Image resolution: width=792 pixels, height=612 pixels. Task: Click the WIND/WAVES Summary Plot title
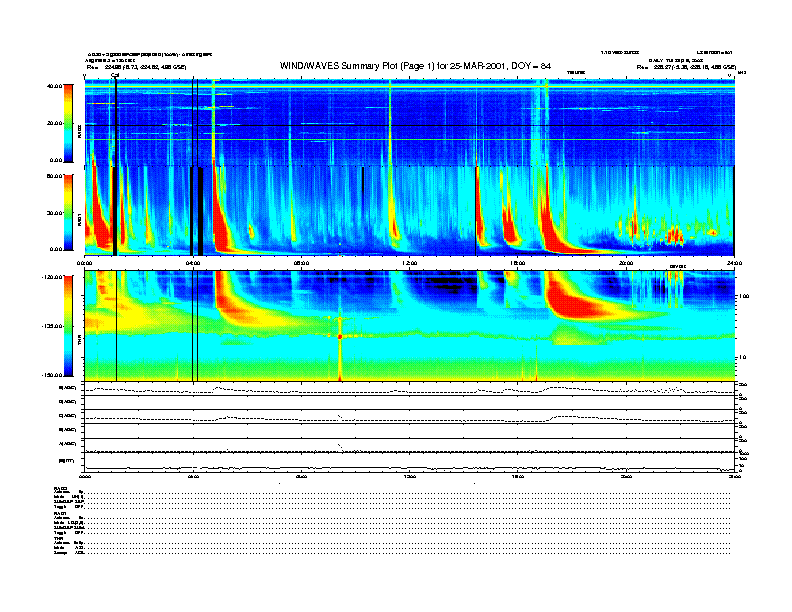point(415,66)
